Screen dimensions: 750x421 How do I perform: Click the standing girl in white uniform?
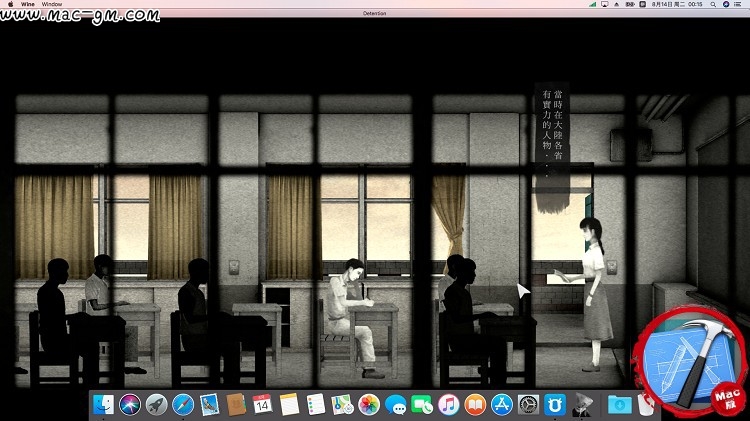(x=592, y=294)
